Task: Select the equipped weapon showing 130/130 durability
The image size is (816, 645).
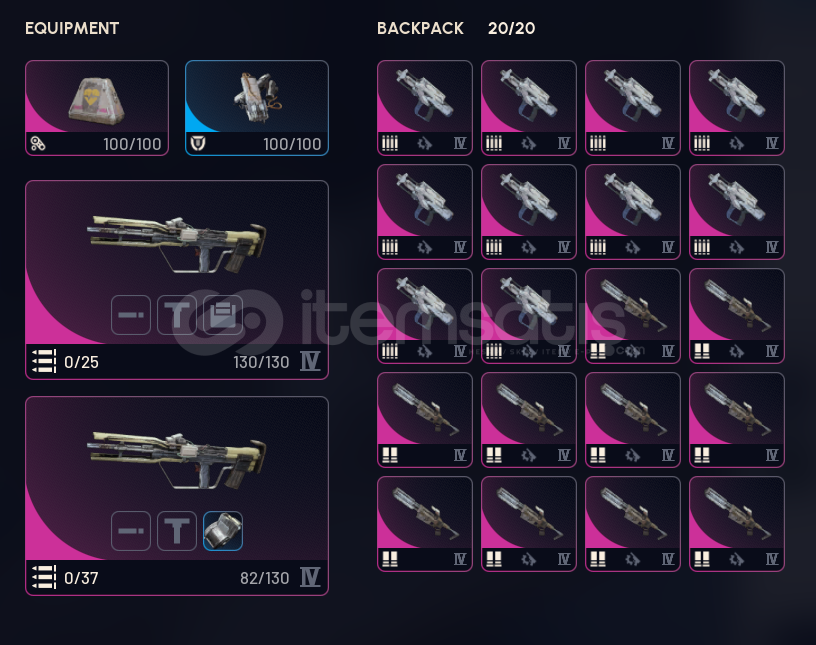Action: [177, 280]
